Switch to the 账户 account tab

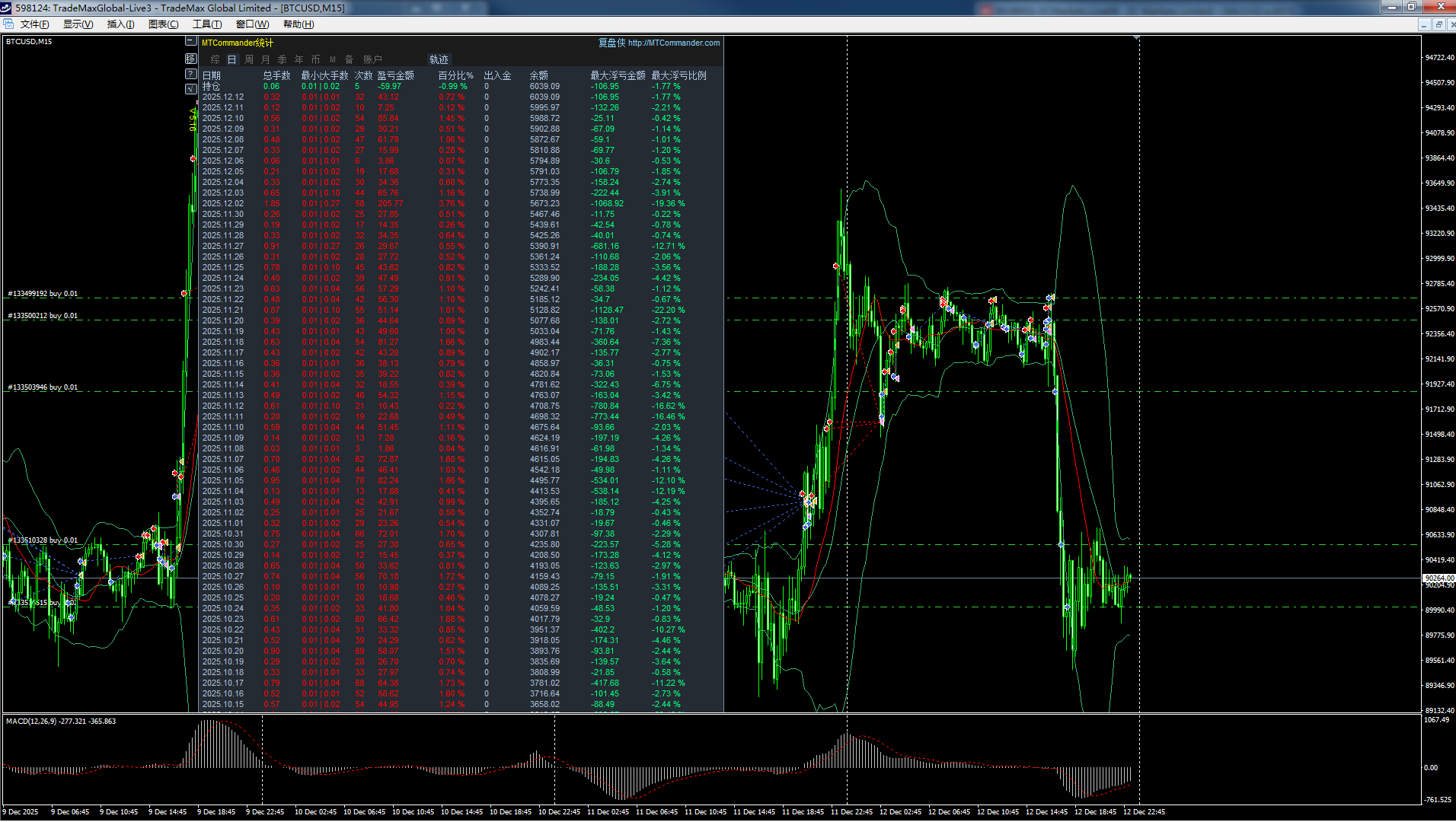[372, 59]
